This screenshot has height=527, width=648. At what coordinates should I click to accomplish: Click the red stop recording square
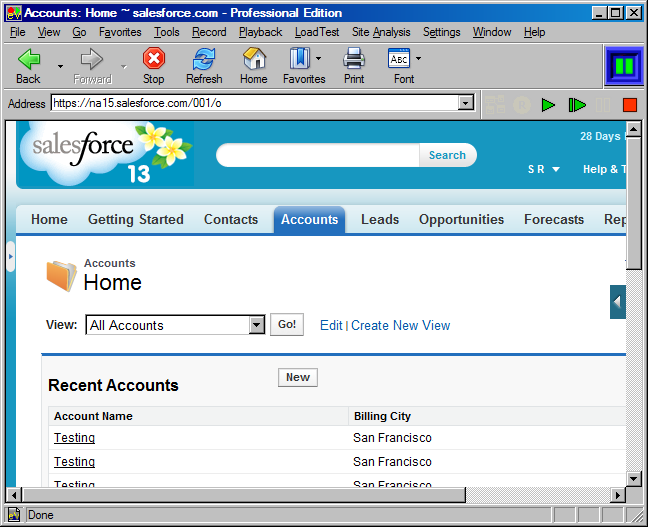[630, 105]
